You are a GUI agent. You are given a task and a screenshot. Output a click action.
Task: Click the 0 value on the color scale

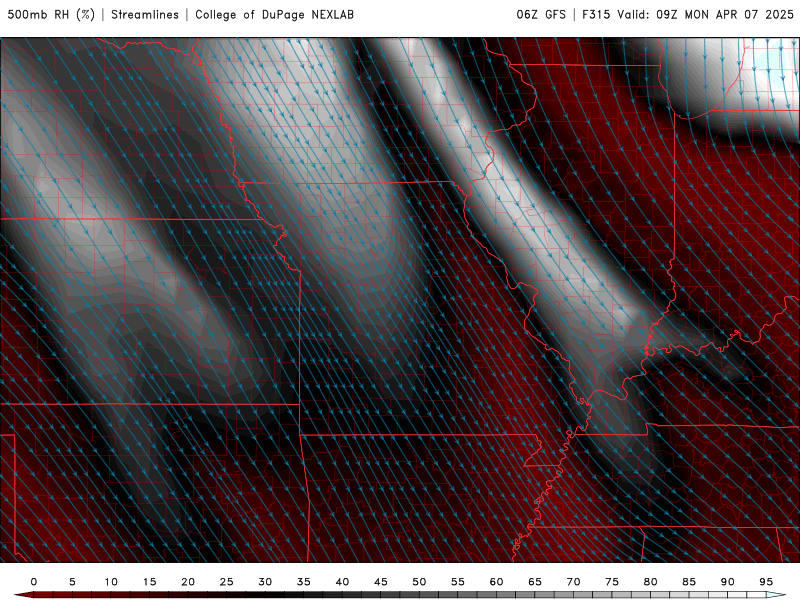pos(34,582)
